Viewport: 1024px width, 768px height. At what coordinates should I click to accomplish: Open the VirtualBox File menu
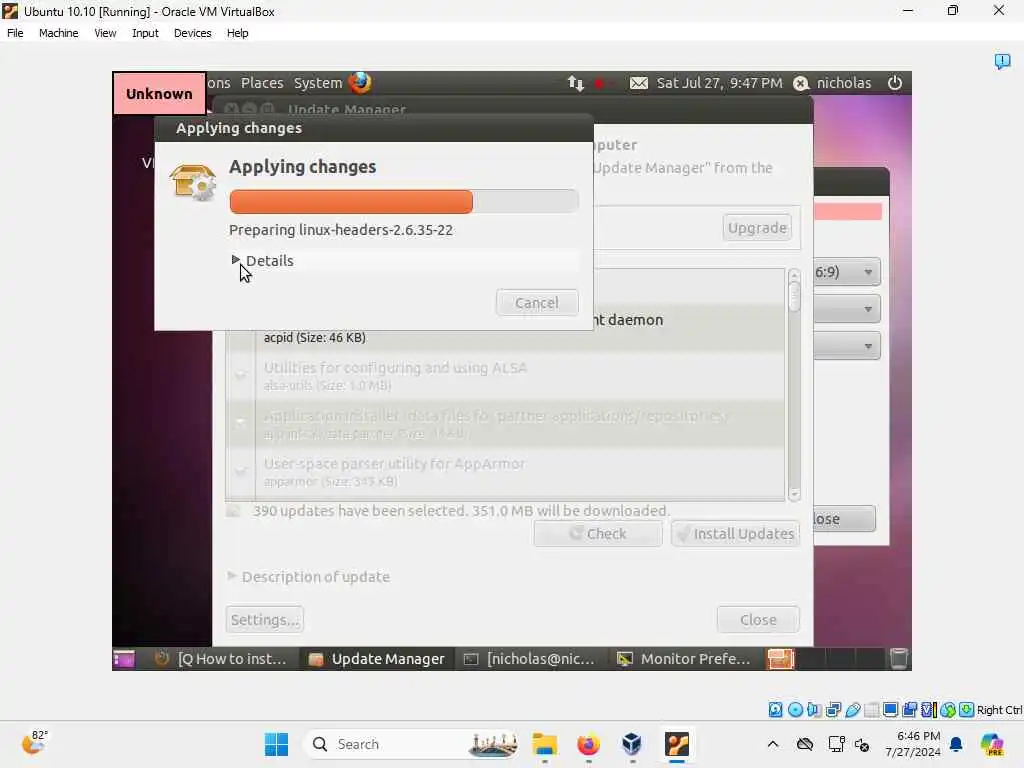pos(15,33)
